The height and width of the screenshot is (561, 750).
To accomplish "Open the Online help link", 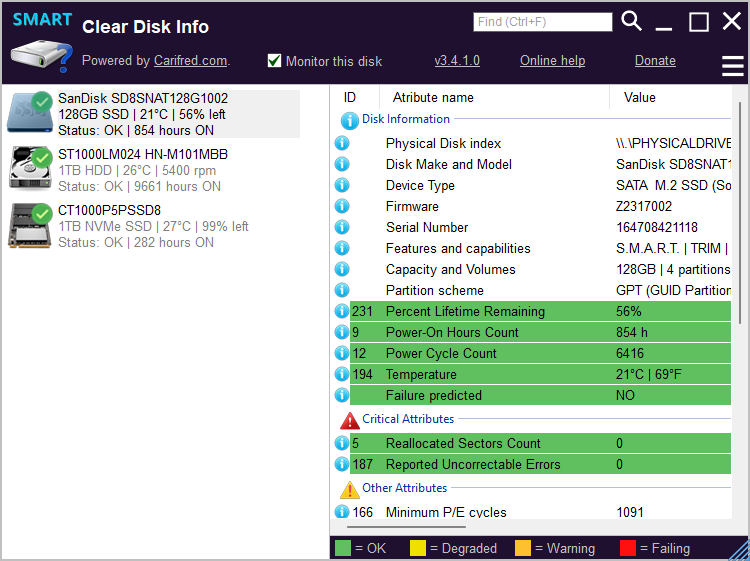I will (552, 61).
